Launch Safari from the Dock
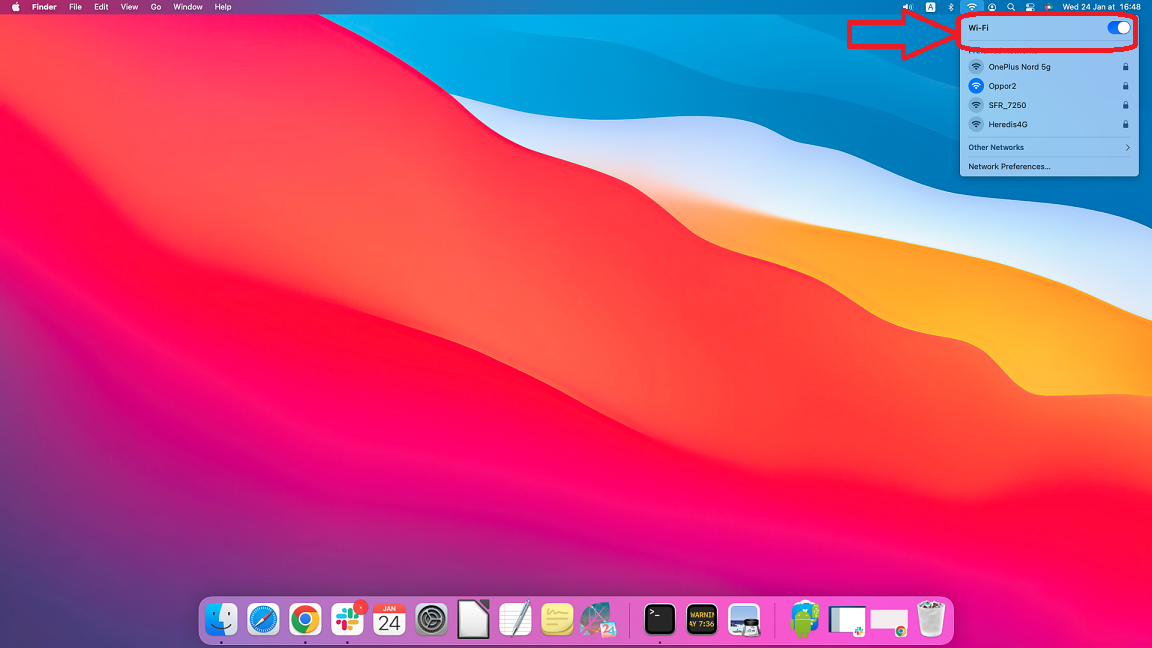Screen dimensions: 1152x648 263,620
